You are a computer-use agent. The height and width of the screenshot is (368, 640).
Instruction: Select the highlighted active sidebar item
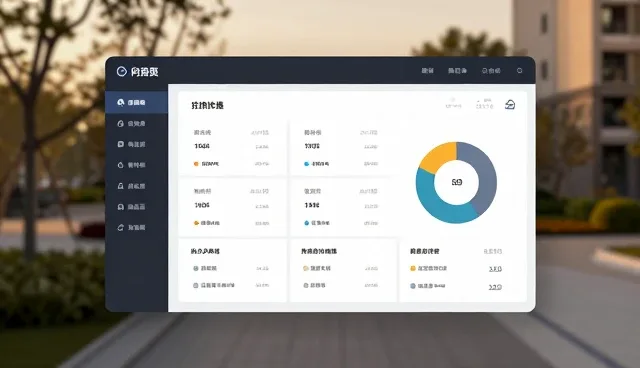(x=137, y=102)
